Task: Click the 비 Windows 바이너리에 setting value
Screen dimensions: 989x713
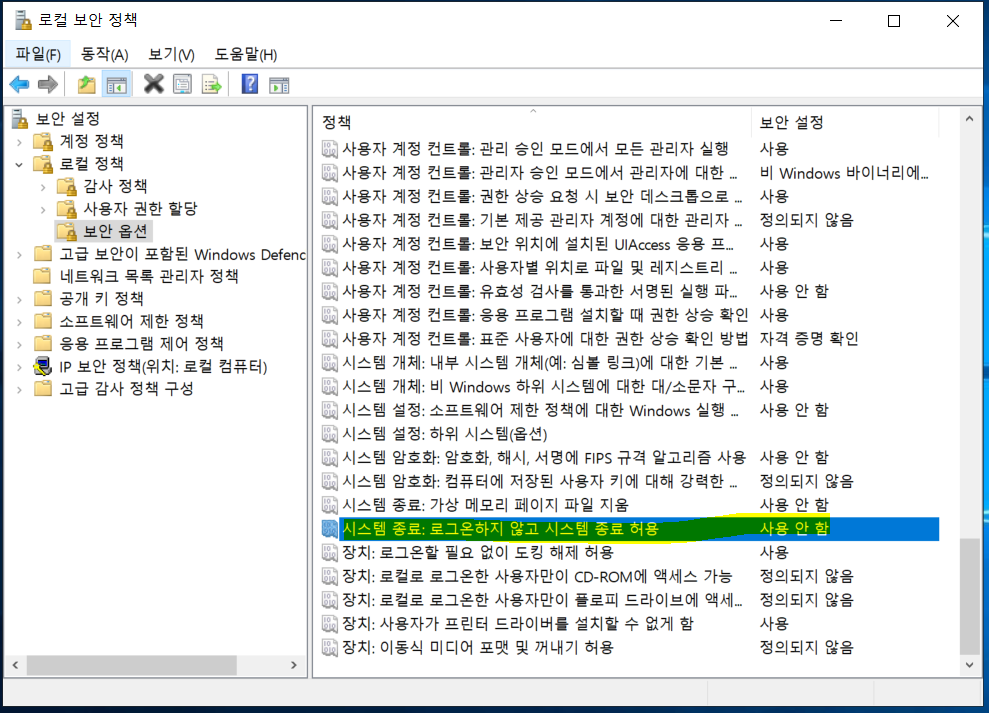Action: click(844, 173)
